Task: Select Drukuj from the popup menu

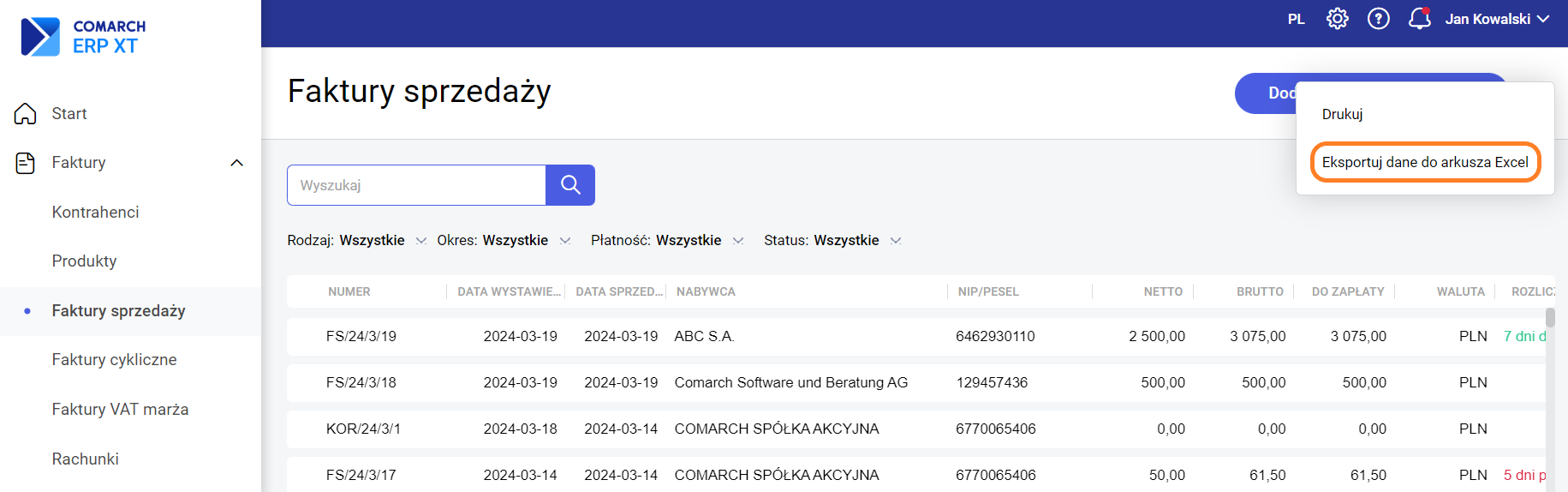Action: click(1342, 114)
